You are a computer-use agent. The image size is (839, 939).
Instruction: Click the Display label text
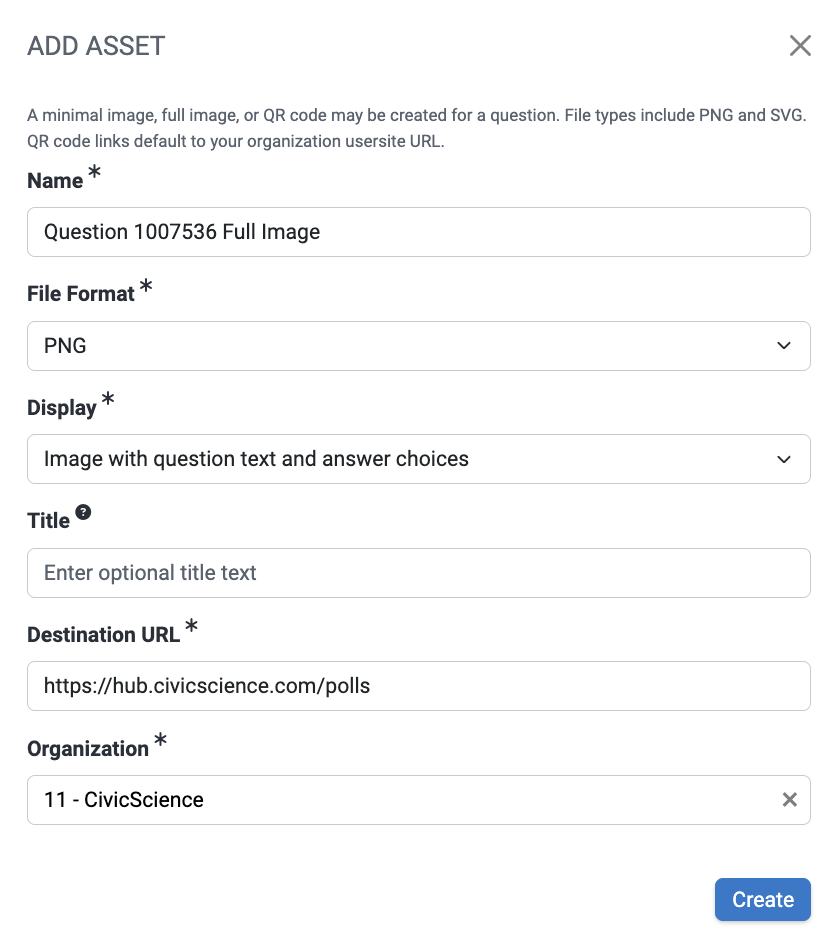(61, 408)
